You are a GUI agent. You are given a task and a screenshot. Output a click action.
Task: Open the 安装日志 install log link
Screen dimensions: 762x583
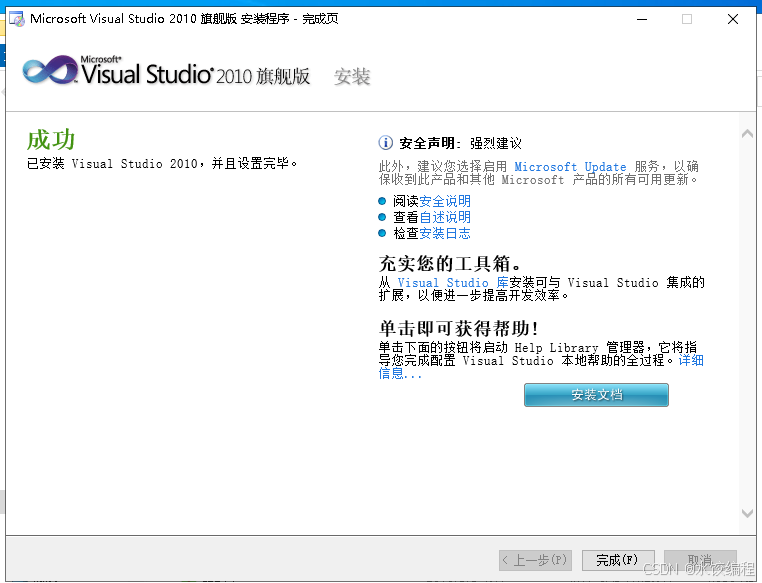pos(445,233)
